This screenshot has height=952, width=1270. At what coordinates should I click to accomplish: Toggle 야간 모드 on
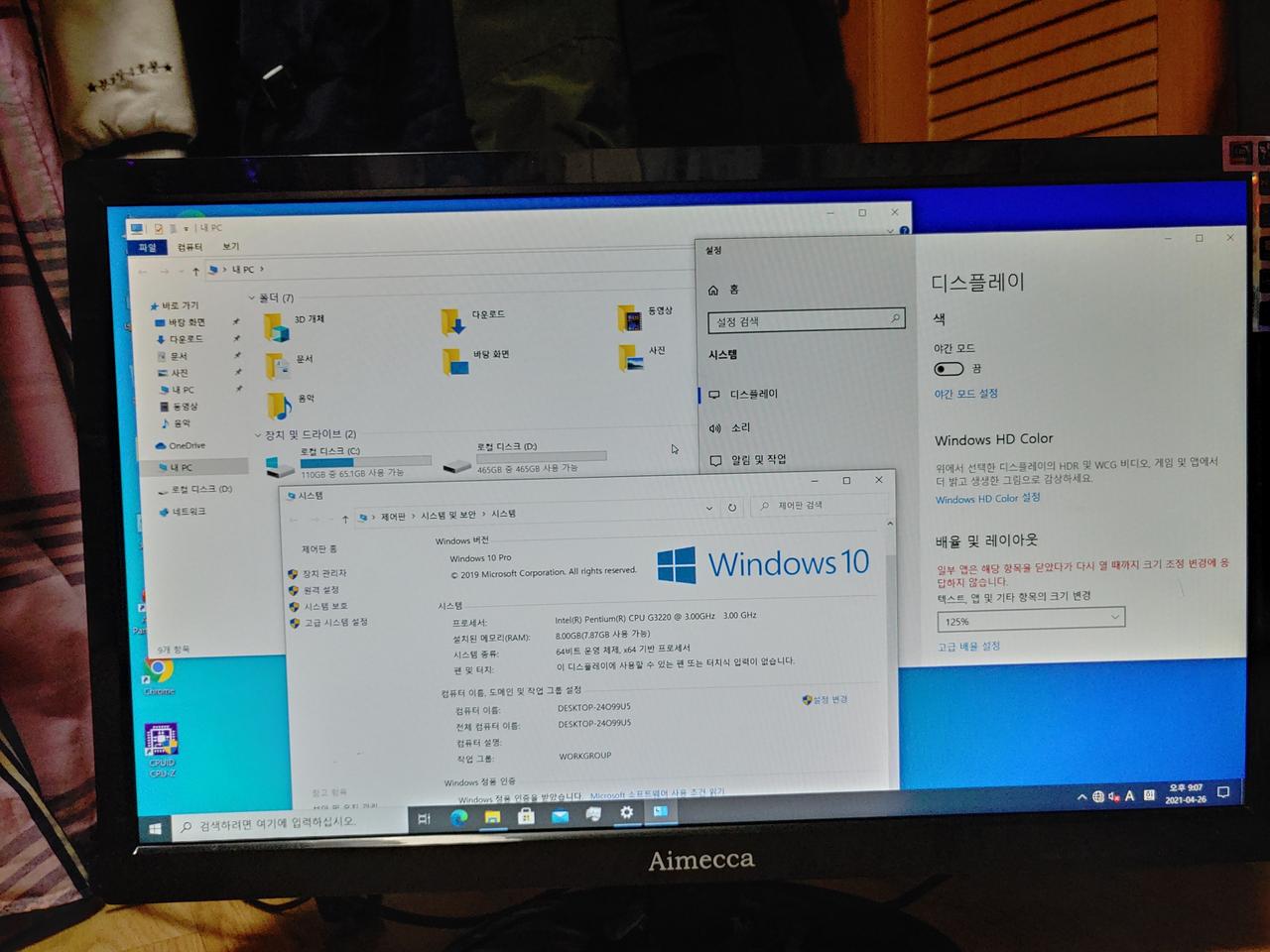click(x=948, y=368)
